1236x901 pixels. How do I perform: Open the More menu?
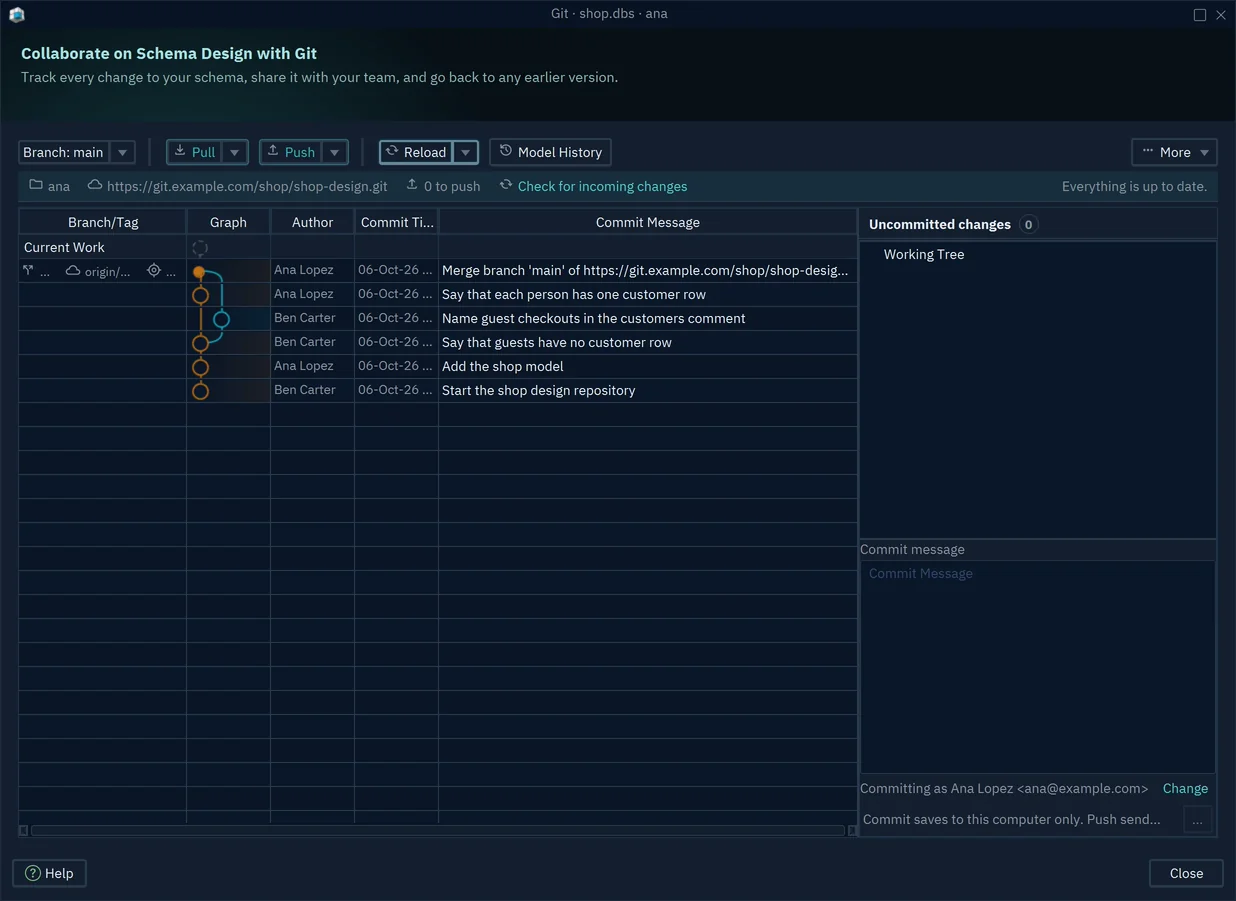(x=1174, y=152)
